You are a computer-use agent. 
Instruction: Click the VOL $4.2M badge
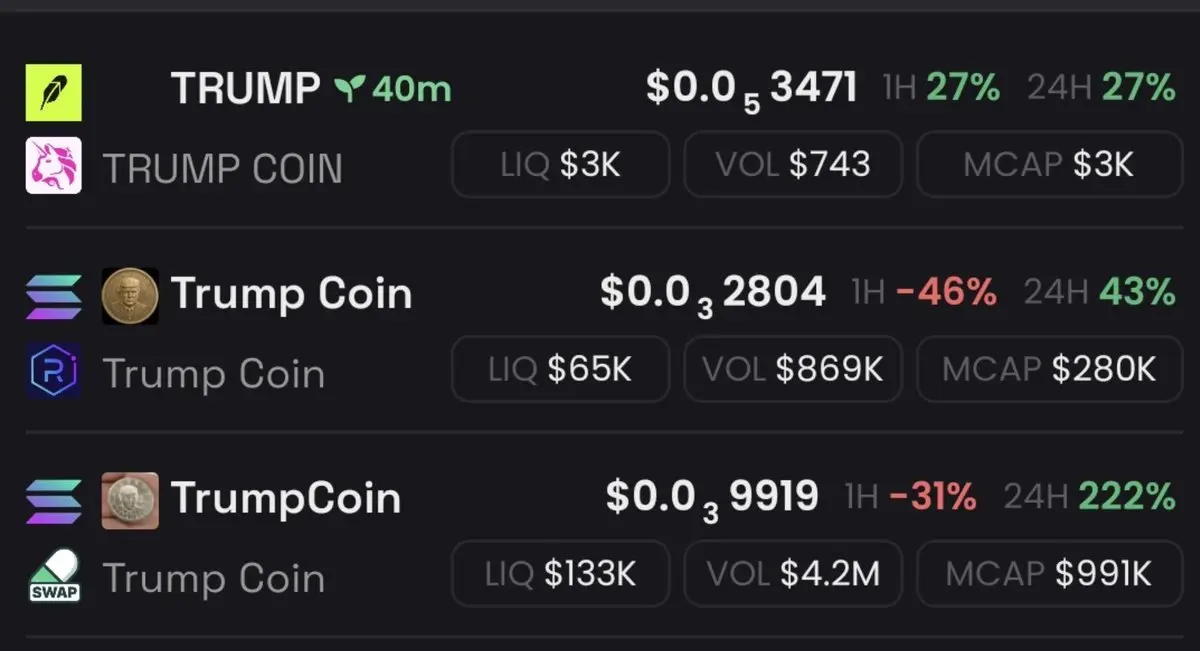[793, 574]
